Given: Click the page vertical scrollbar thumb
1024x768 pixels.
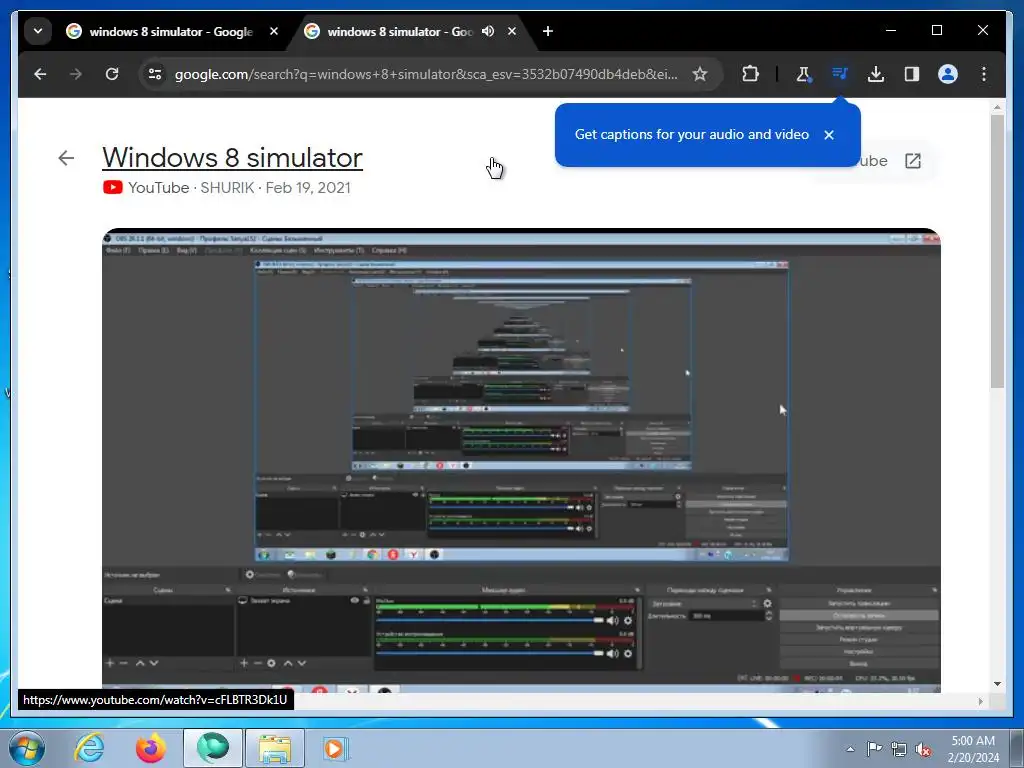Looking at the screenshot, I should (997, 251).
